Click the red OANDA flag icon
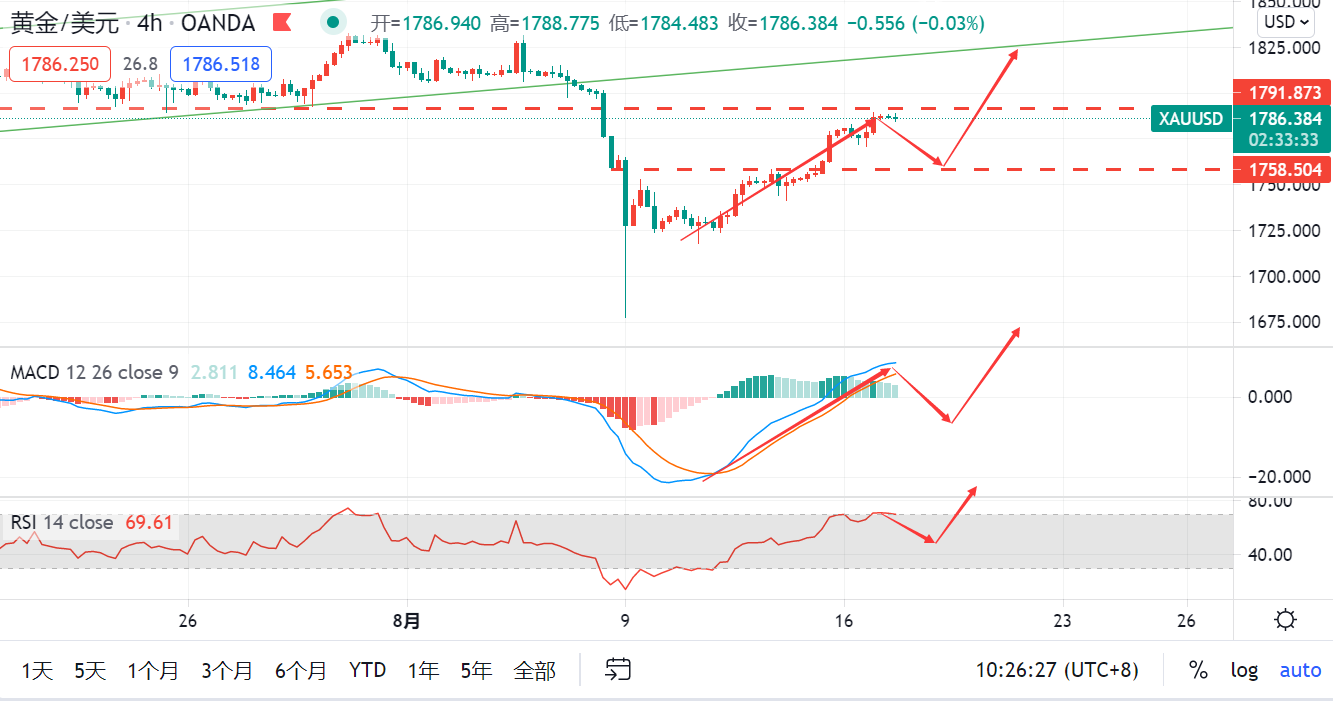Image resolution: width=1333 pixels, height=701 pixels. [x=284, y=22]
